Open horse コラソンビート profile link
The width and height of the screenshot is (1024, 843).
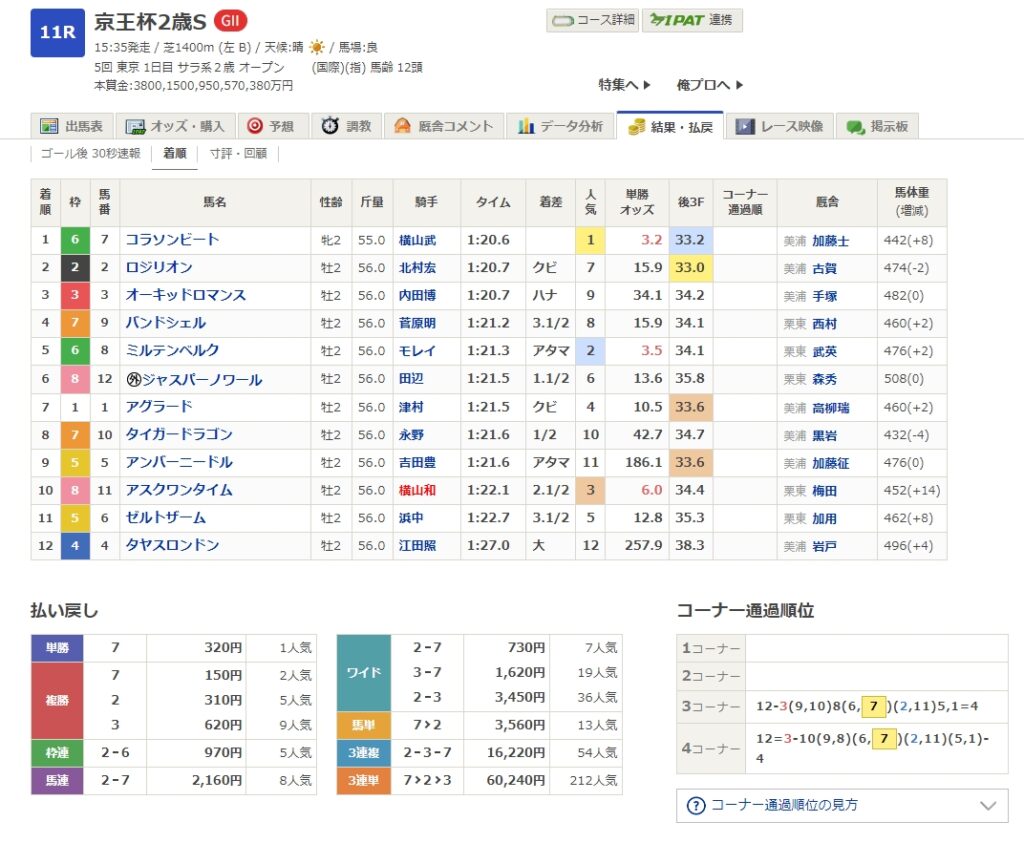click(x=172, y=240)
